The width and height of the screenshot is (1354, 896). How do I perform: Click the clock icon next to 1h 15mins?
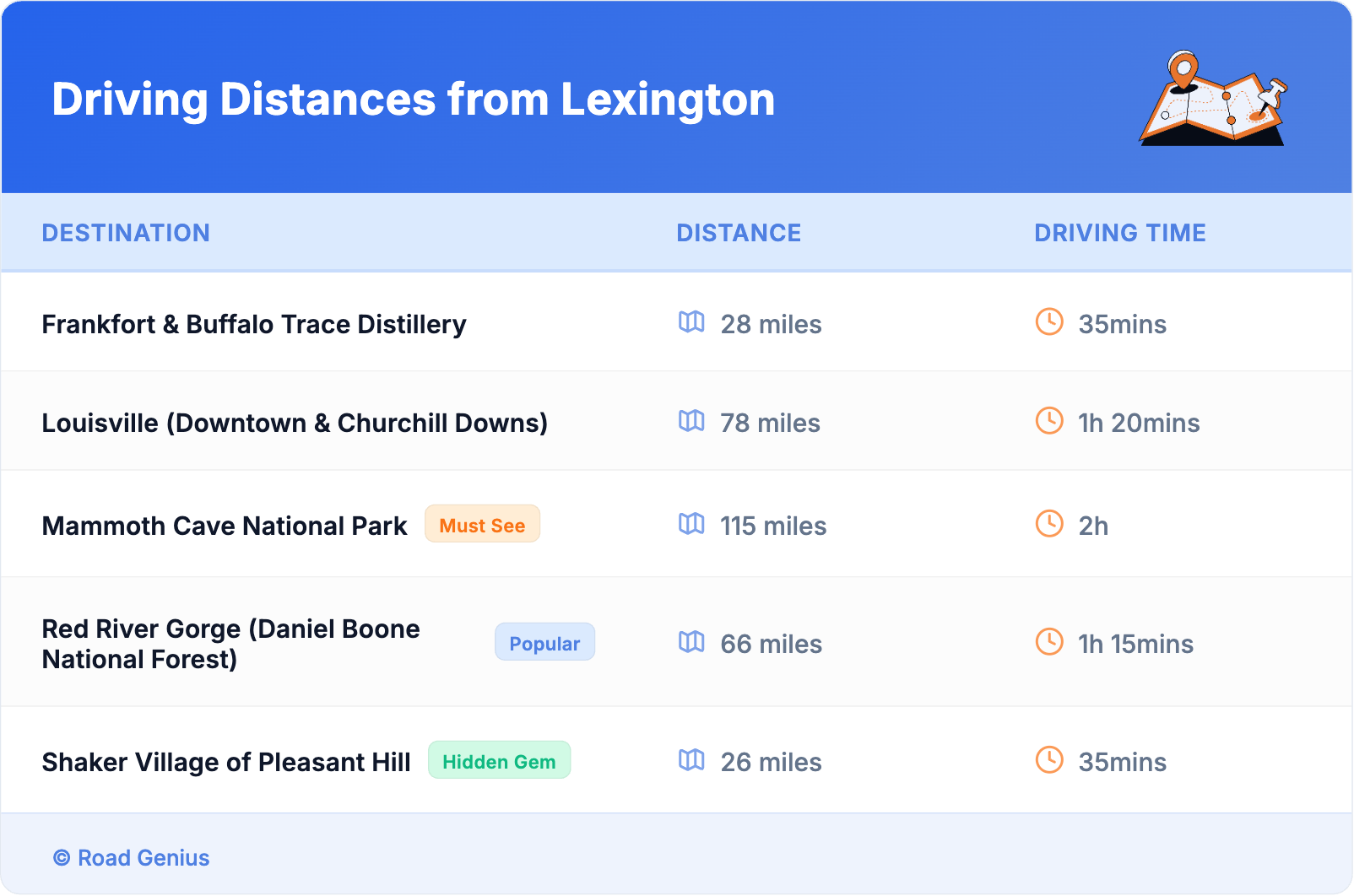pyautogui.click(x=1049, y=642)
